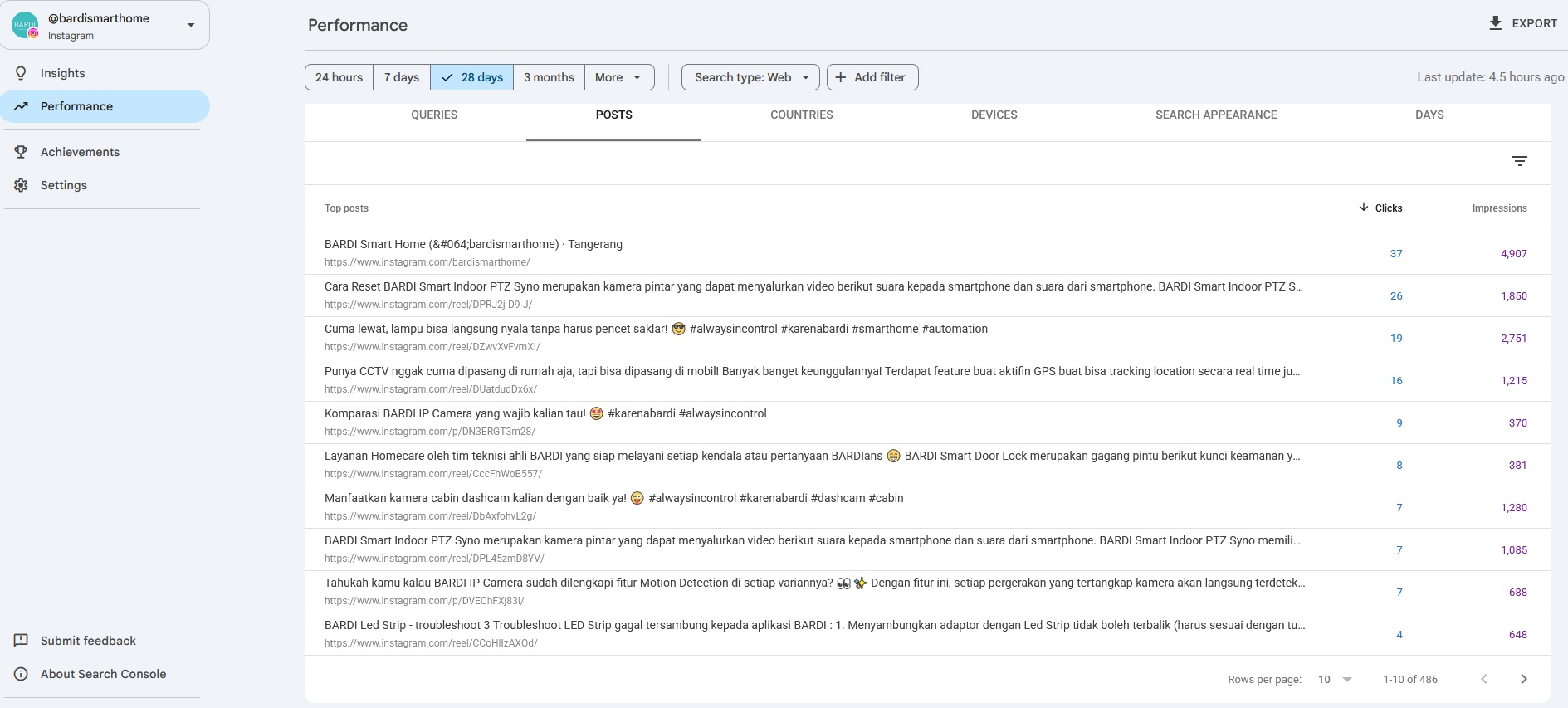This screenshot has width=1568, height=708.
Task: Open the @bardismarthome account switcher
Action: point(105,26)
